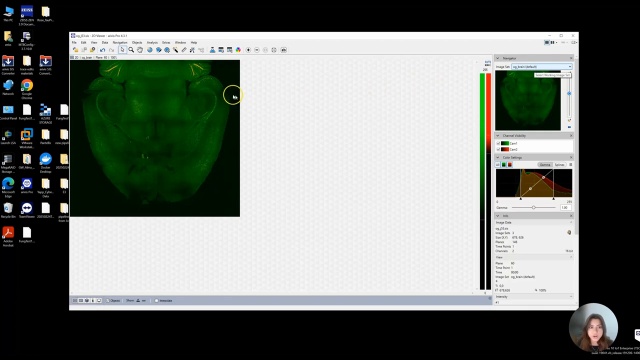Viewport: 640px width, 360px height.
Task: Collapse the Image Data section arrow
Action: tap(571, 222)
